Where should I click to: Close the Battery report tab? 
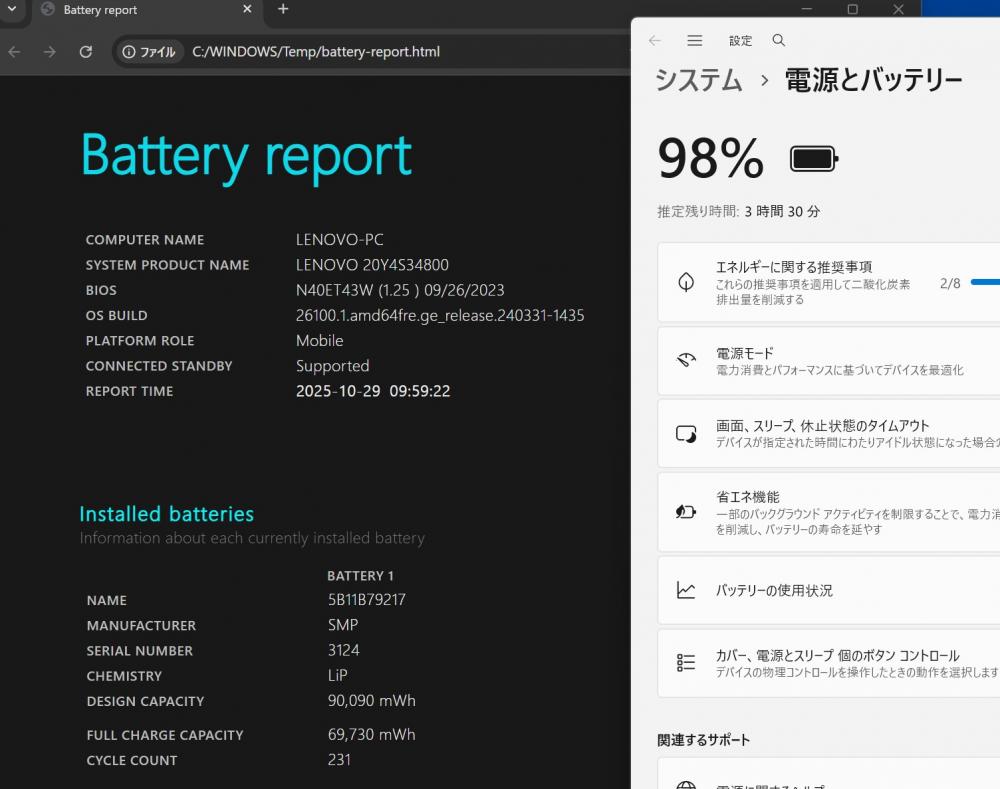247,9
